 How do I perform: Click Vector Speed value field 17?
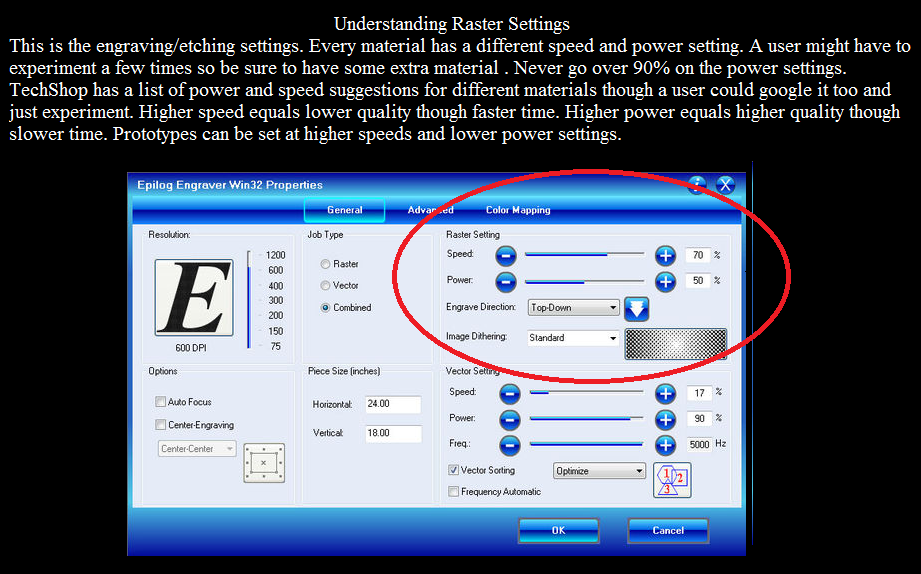699,393
